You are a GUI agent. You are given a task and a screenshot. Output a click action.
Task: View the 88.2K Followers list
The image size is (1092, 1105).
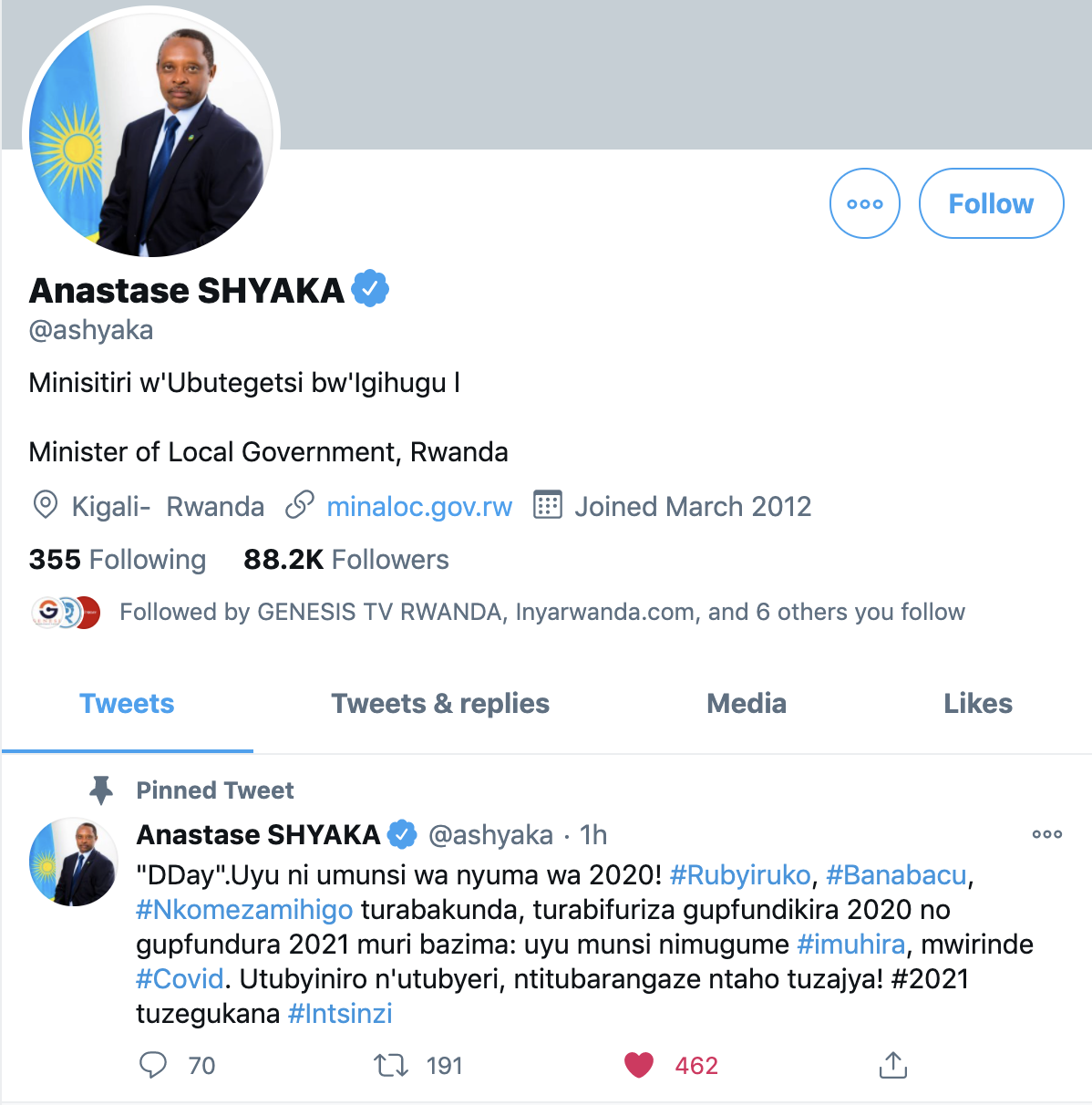coord(346,559)
